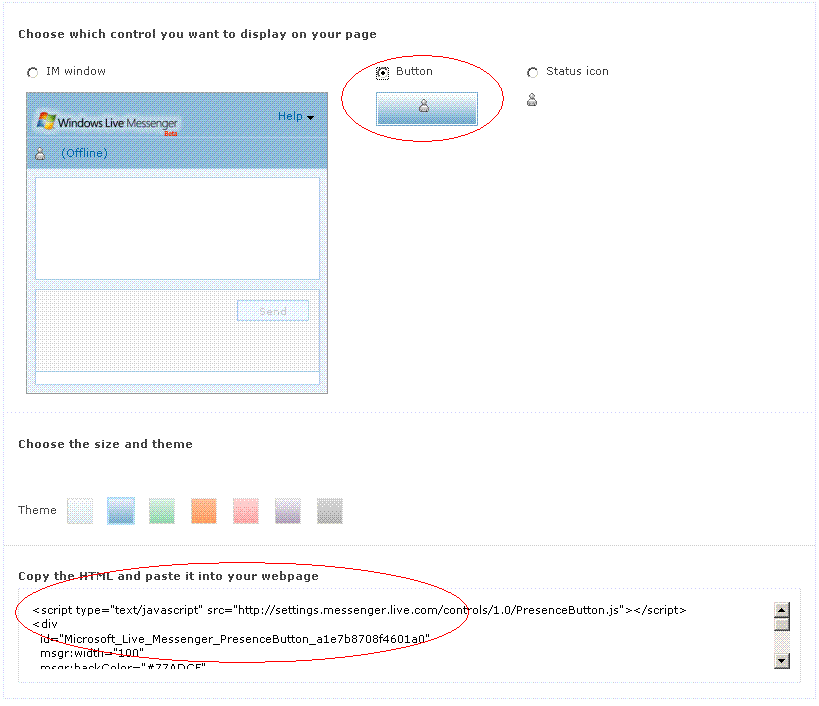This screenshot has height=706, width=819.
Task: Choose the orange theme swatch
Action: [x=204, y=511]
